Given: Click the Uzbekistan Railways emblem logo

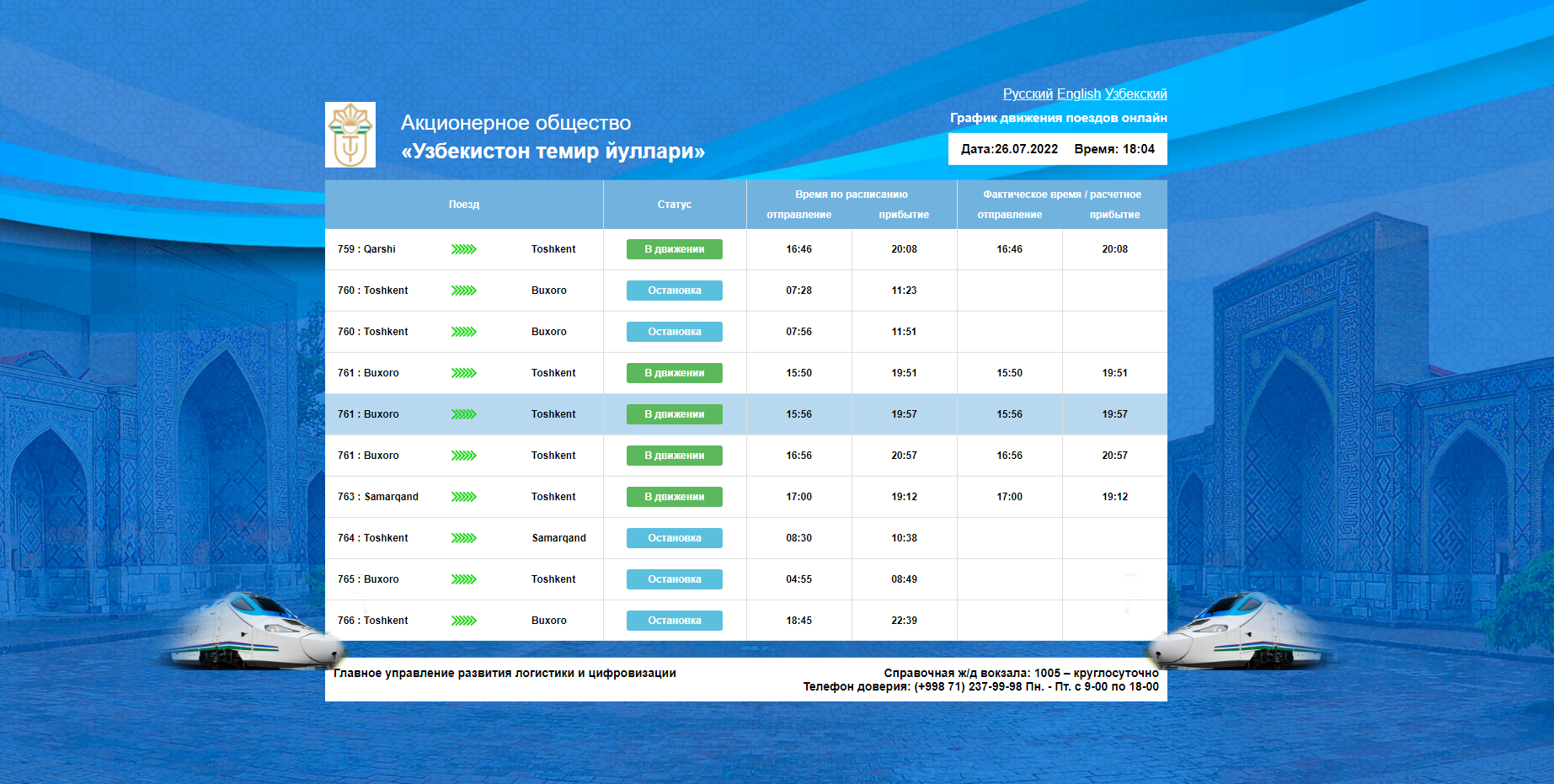Looking at the screenshot, I should coord(350,135).
